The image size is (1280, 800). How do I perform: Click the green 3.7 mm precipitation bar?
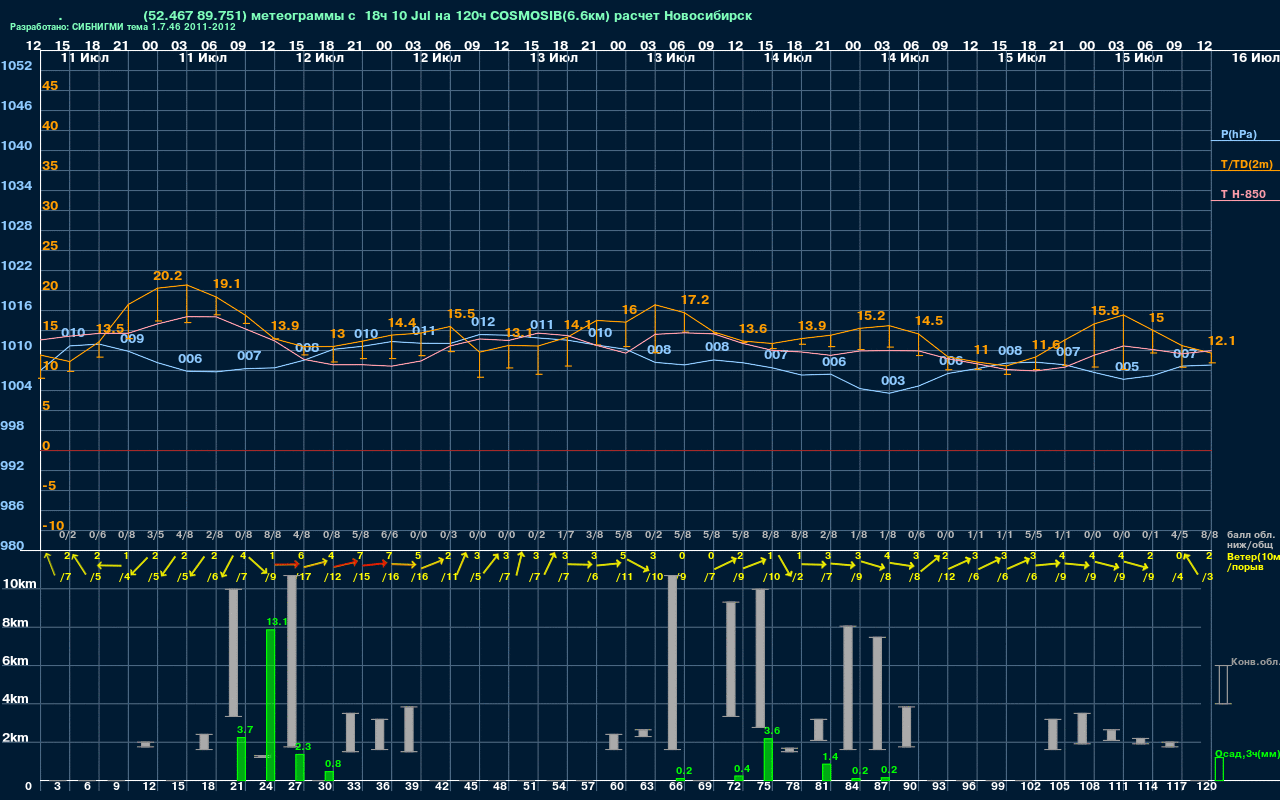coord(241,759)
